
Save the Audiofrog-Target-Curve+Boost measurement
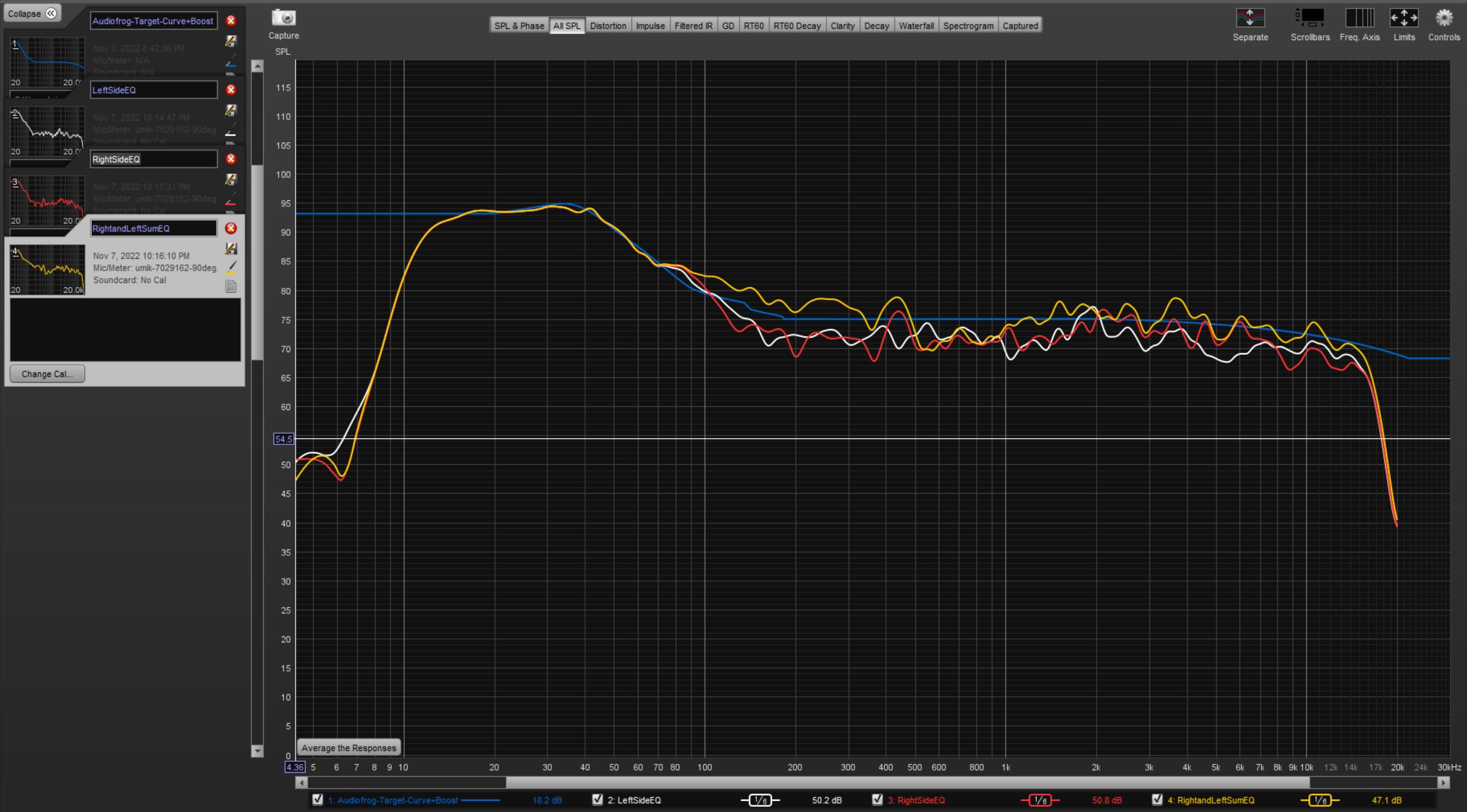tap(231, 41)
